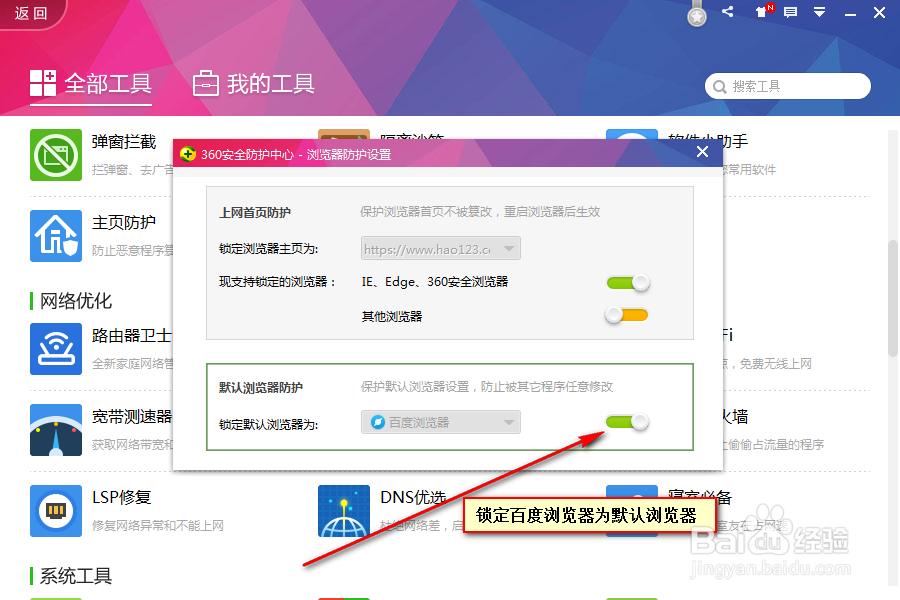Click the 宽带测速器 title text
The width and height of the screenshot is (900, 600).
132,417
